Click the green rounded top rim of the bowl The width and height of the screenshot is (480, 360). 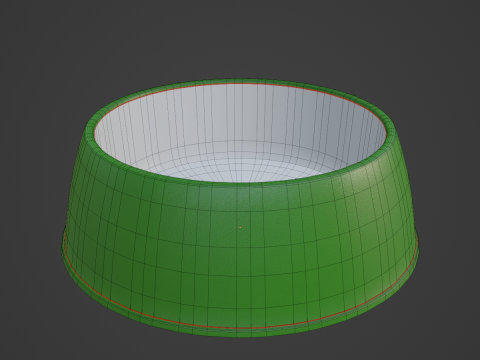coord(241,81)
